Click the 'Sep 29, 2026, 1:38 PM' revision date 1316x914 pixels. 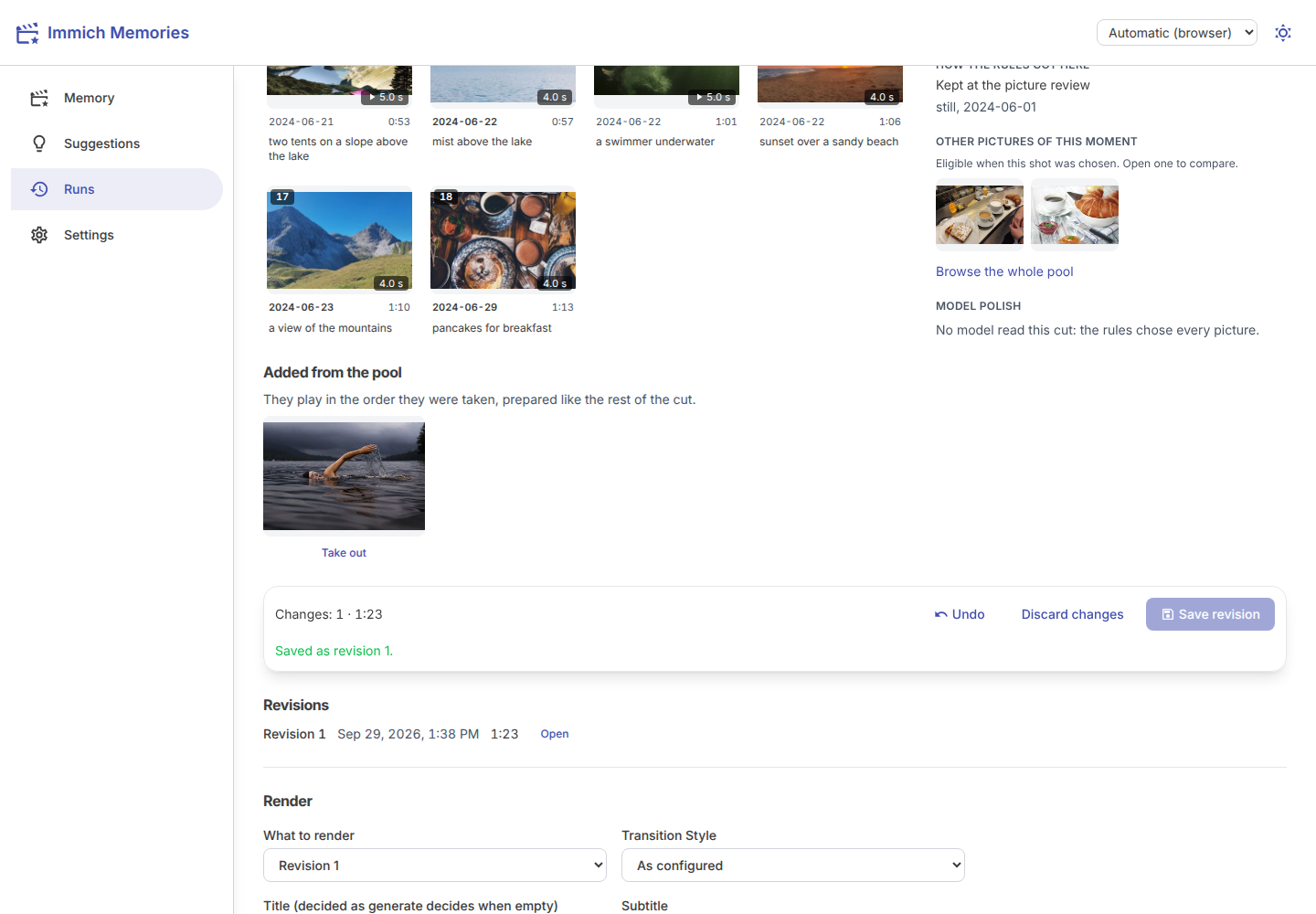tap(408, 734)
